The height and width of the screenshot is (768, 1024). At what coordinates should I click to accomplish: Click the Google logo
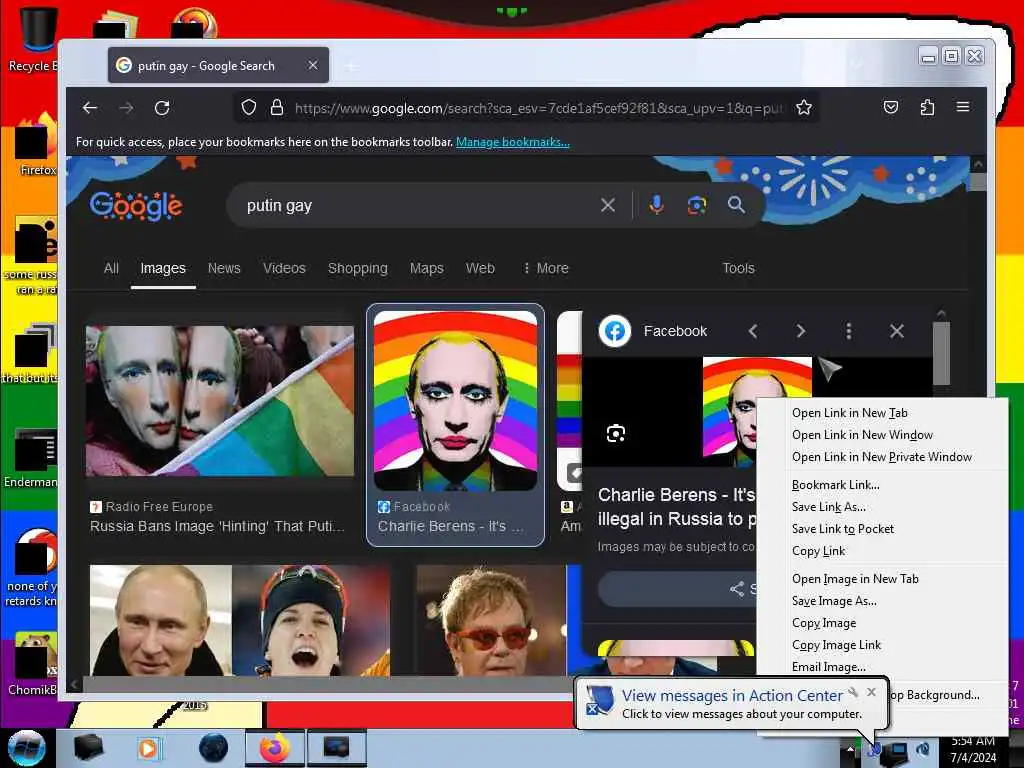(136, 206)
